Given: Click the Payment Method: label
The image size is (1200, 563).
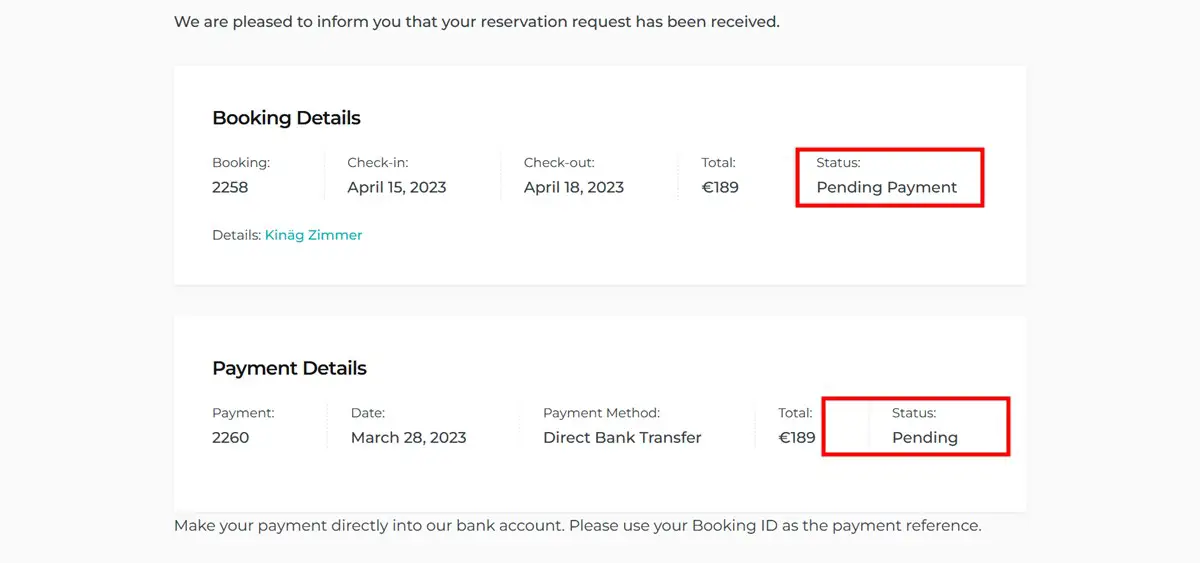Looking at the screenshot, I should pyautogui.click(x=601, y=412).
